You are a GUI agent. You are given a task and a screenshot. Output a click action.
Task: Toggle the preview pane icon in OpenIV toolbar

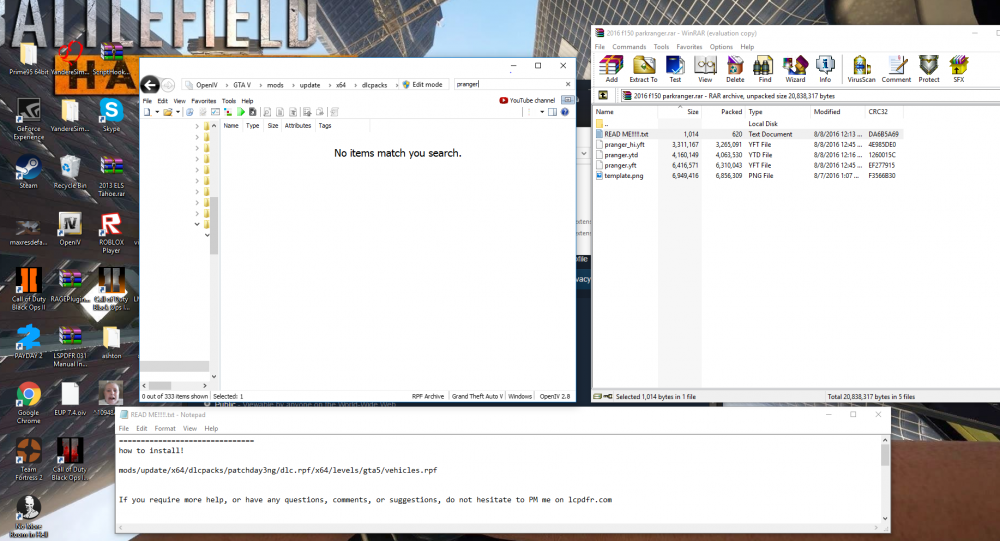[552, 112]
